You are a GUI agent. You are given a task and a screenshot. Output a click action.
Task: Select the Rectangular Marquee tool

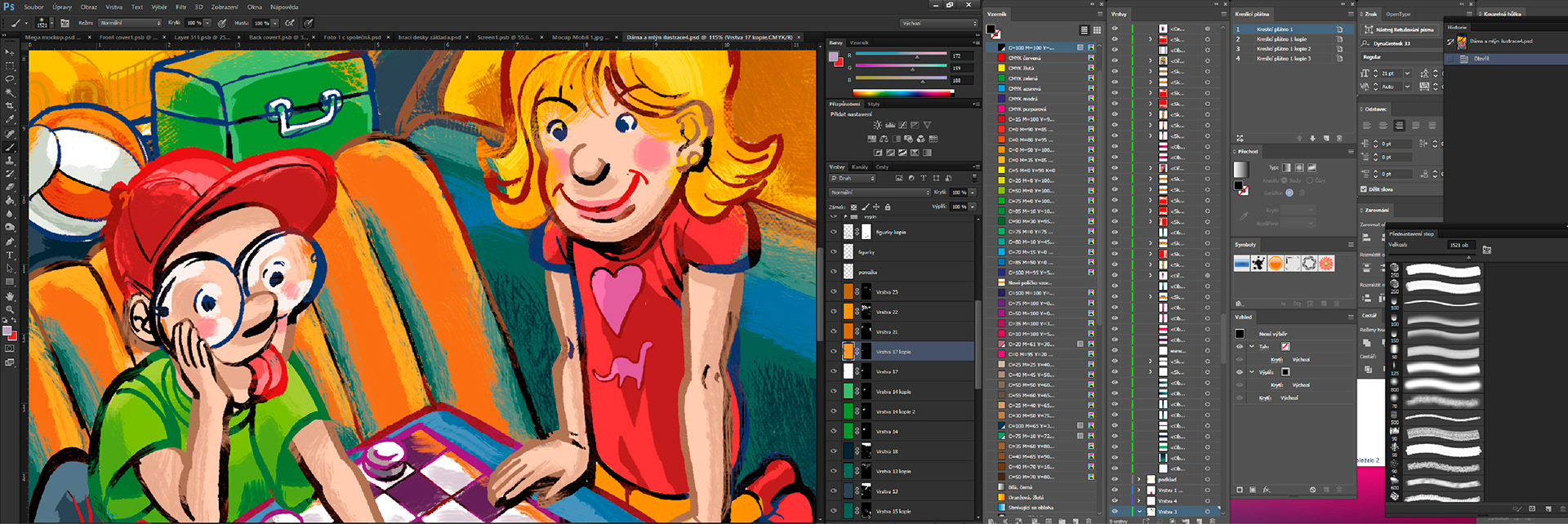tap(10, 65)
